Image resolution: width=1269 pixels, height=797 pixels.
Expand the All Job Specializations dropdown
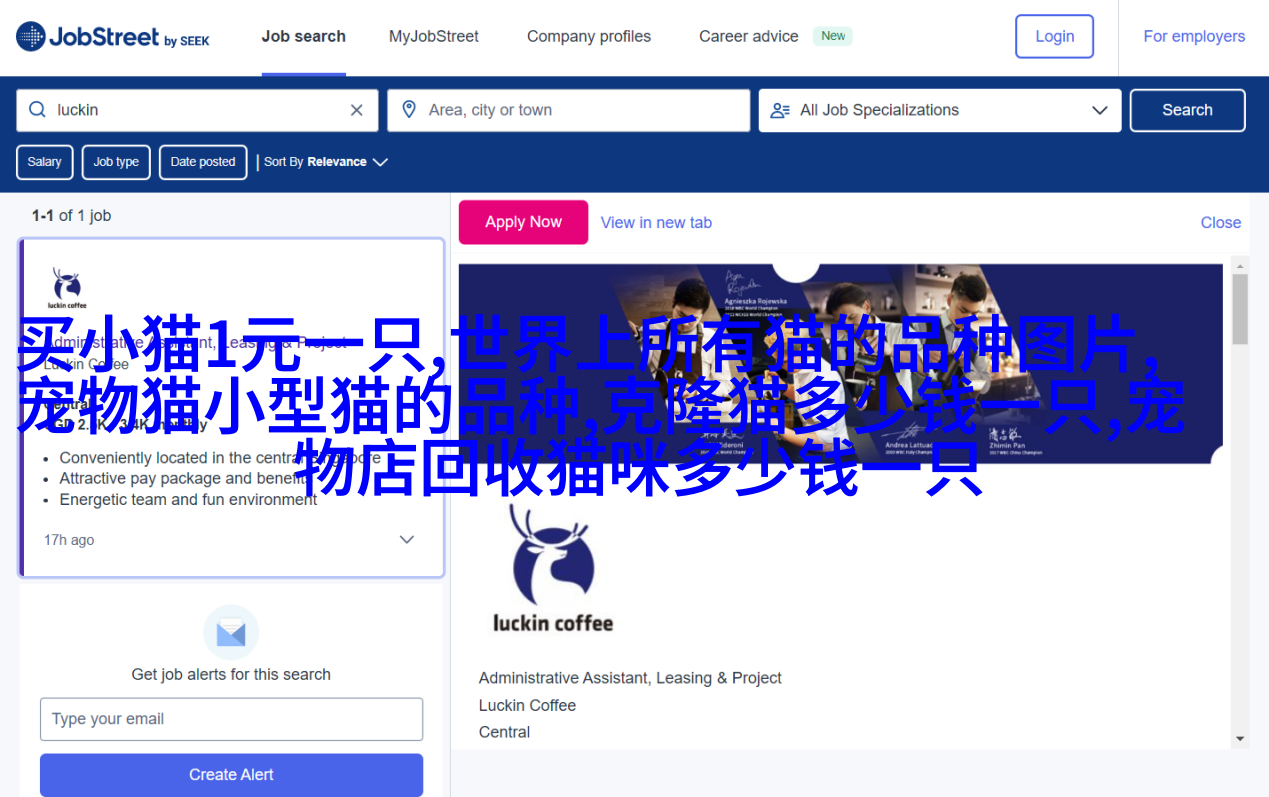tap(1100, 110)
